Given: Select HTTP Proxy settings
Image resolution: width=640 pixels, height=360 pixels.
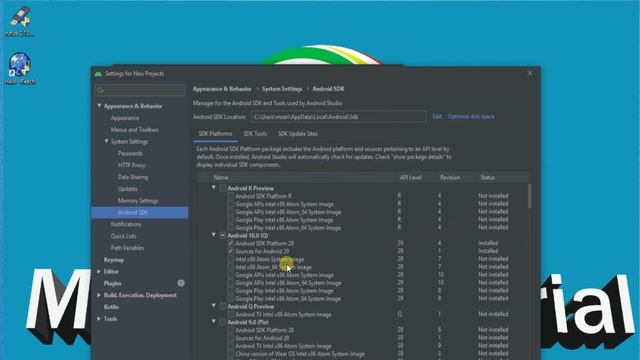Looking at the screenshot, I should pyautogui.click(x=131, y=165).
